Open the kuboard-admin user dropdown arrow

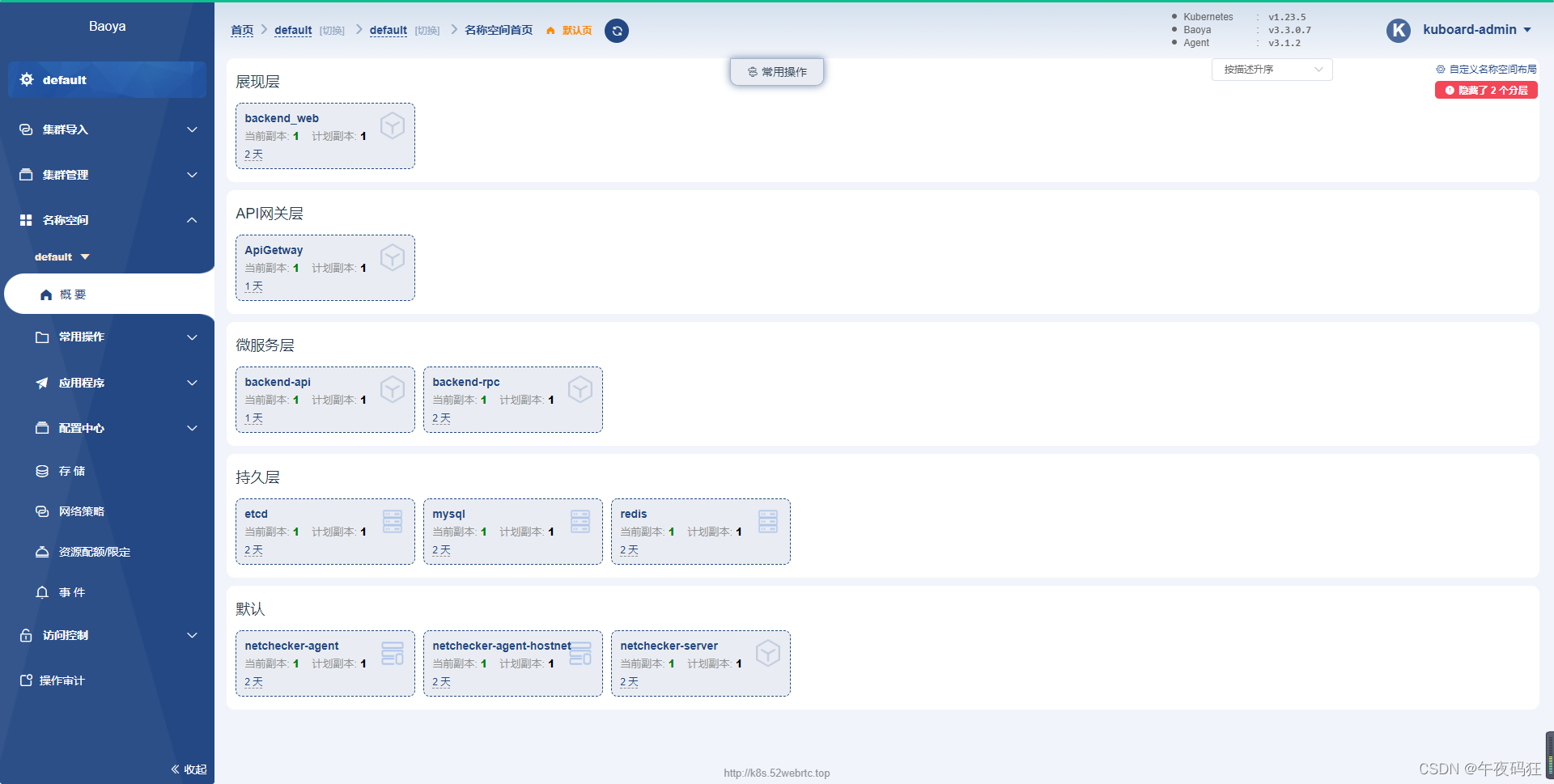pos(1527,30)
